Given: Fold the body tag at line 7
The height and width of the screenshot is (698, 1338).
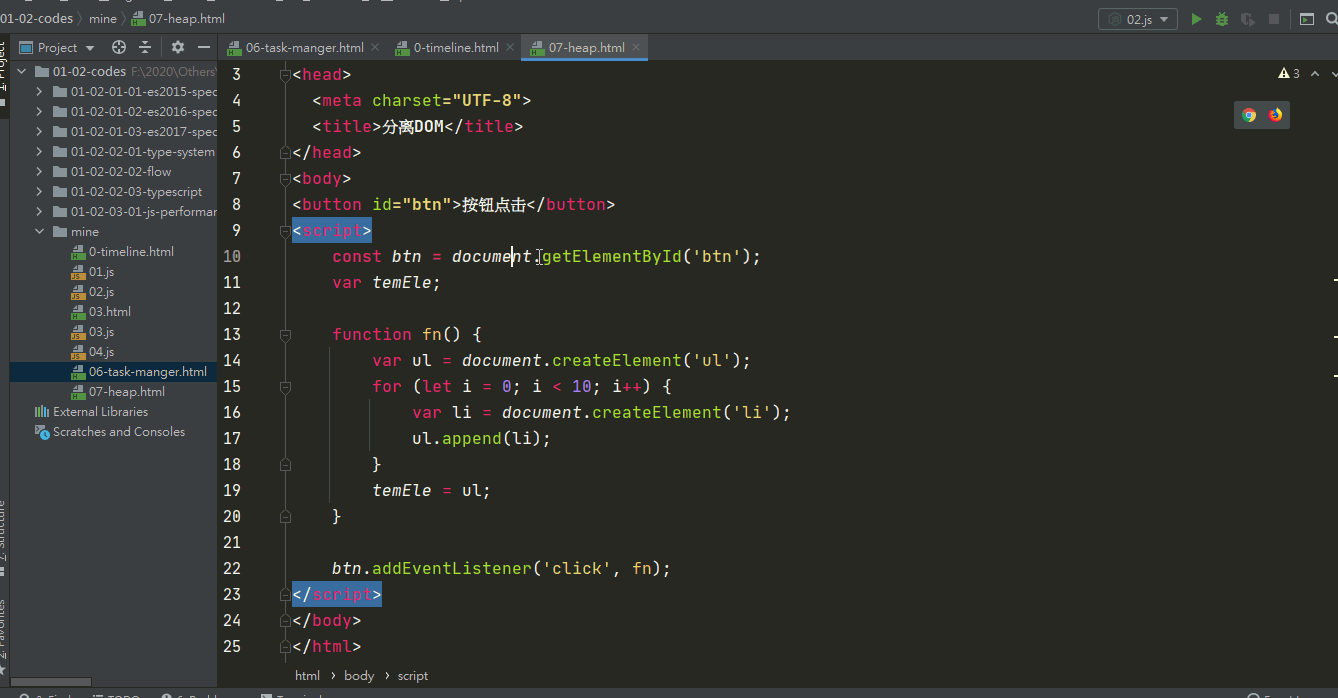Looking at the screenshot, I should point(285,178).
